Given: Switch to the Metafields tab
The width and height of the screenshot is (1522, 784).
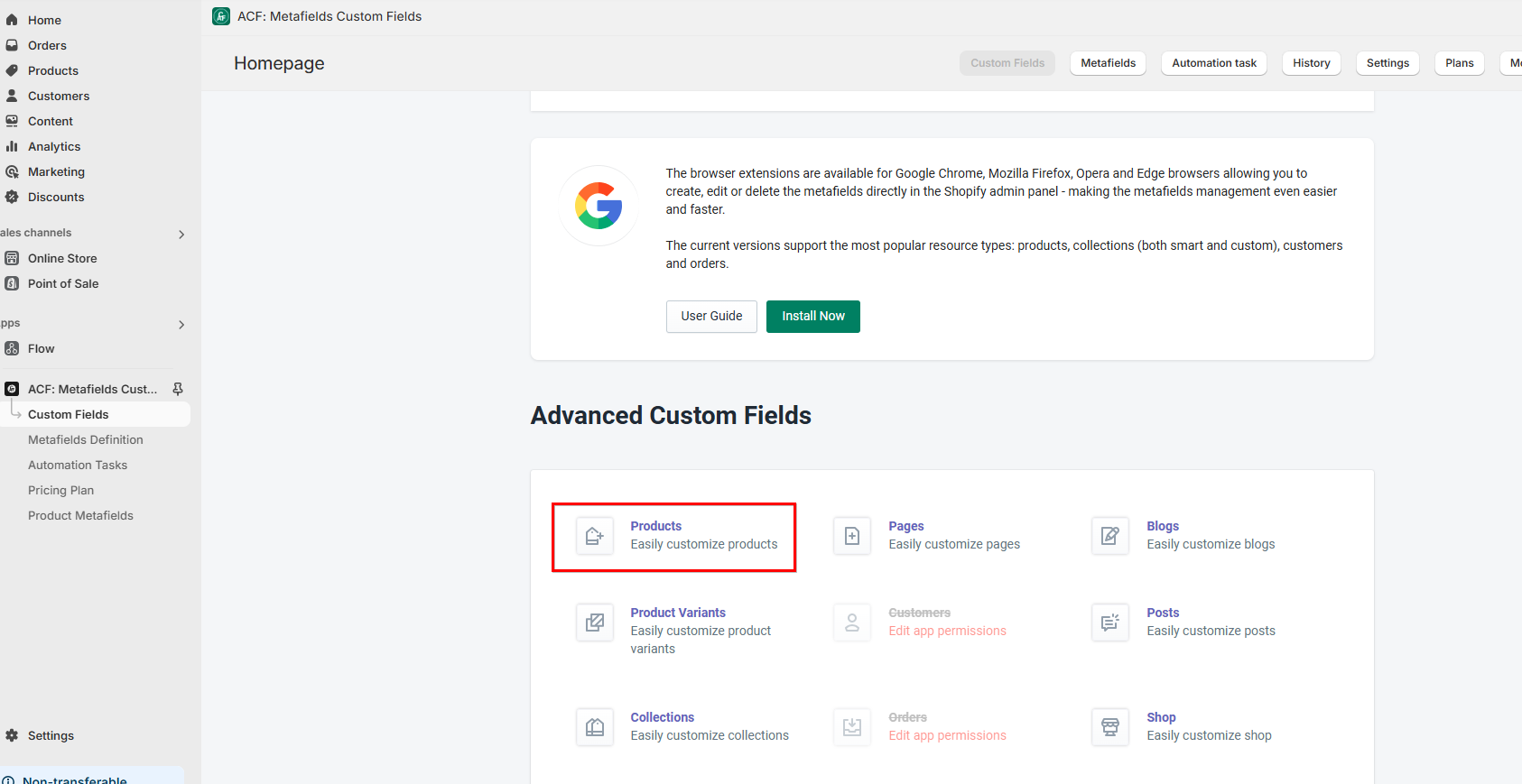Looking at the screenshot, I should pos(1109,63).
